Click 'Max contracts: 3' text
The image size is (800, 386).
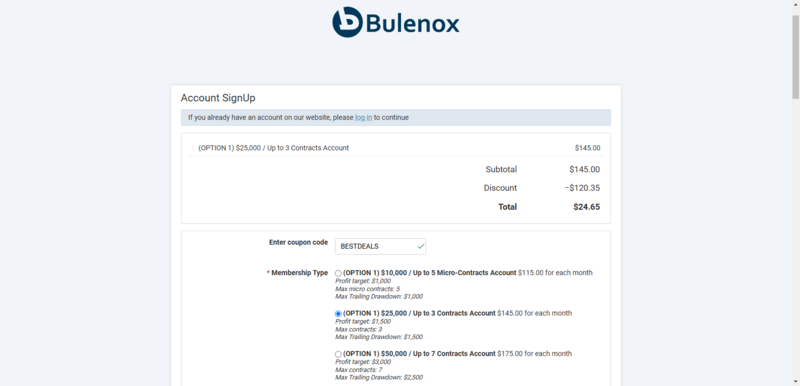pyautogui.click(x=359, y=329)
